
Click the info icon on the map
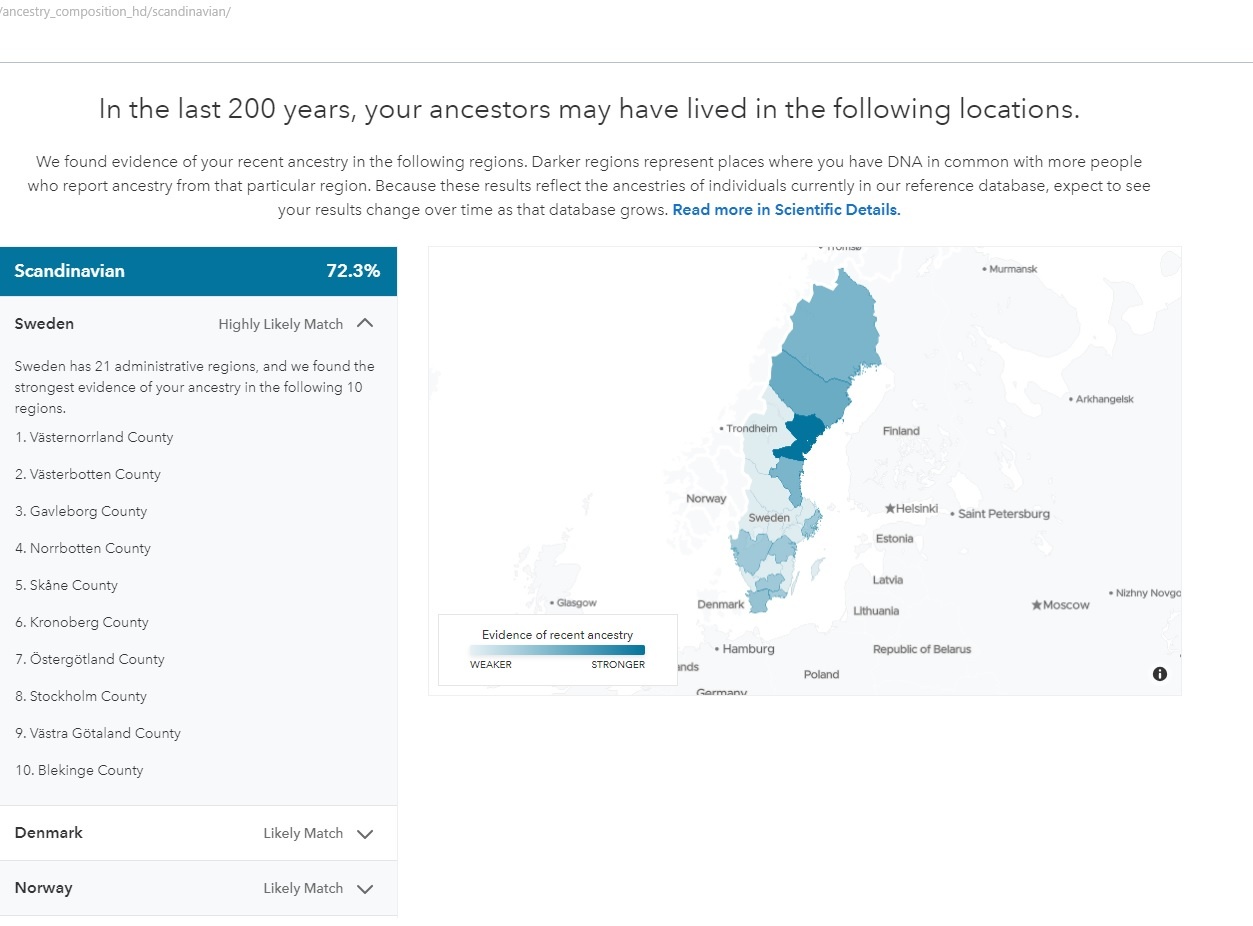1160,674
